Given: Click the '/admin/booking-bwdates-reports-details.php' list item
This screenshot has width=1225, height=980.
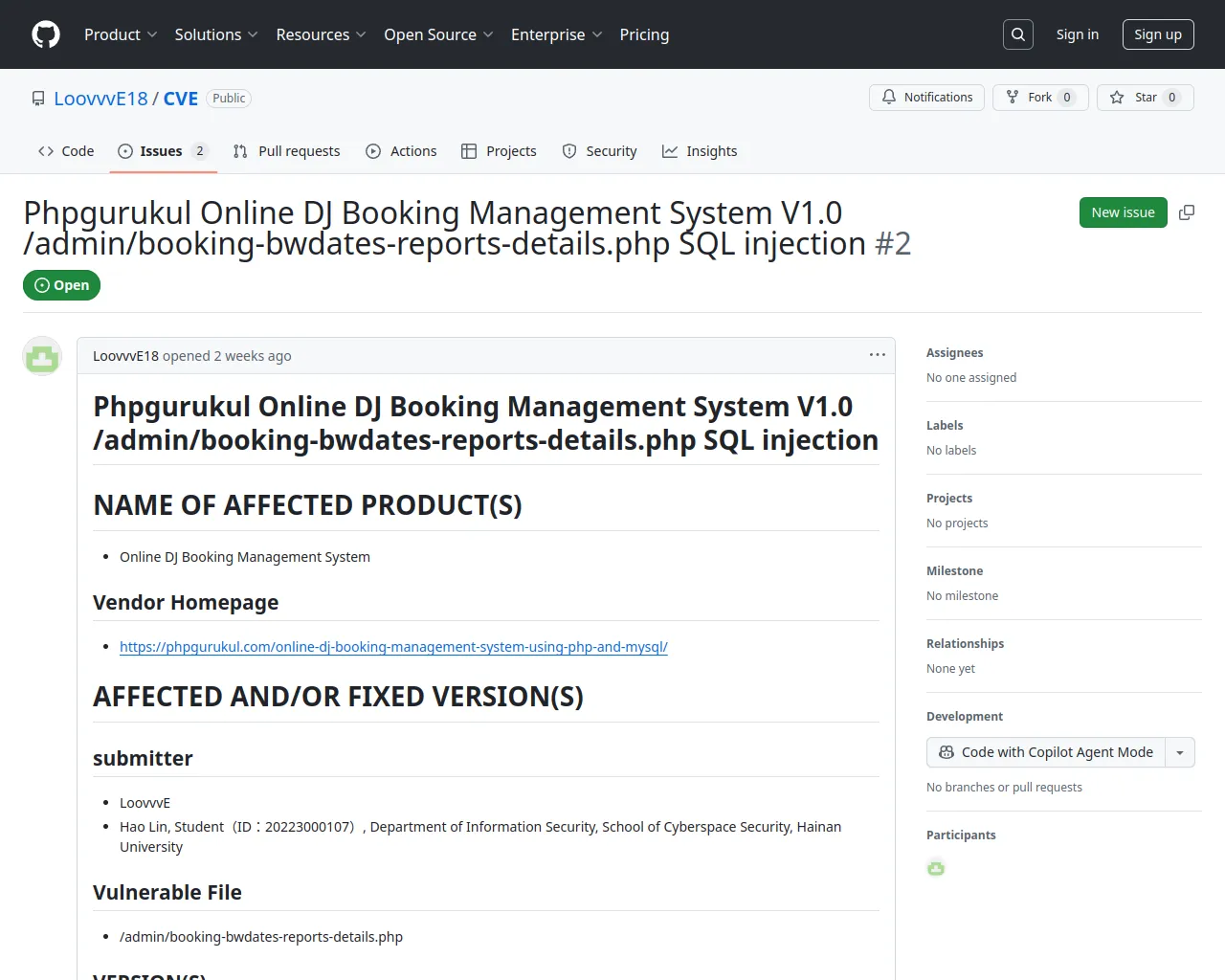Looking at the screenshot, I should click(261, 937).
